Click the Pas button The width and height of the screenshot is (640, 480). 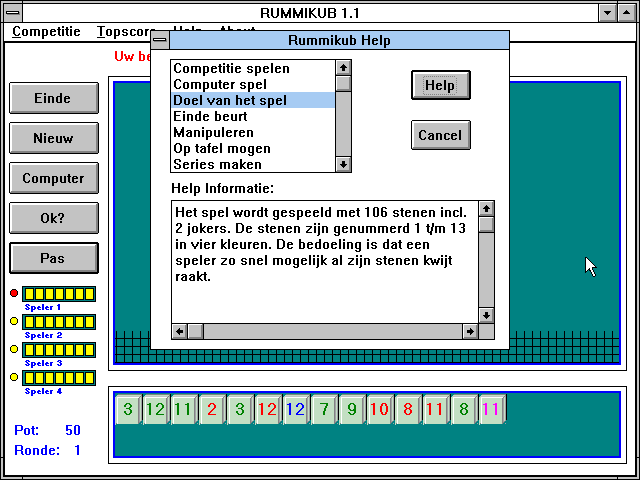tap(54, 258)
